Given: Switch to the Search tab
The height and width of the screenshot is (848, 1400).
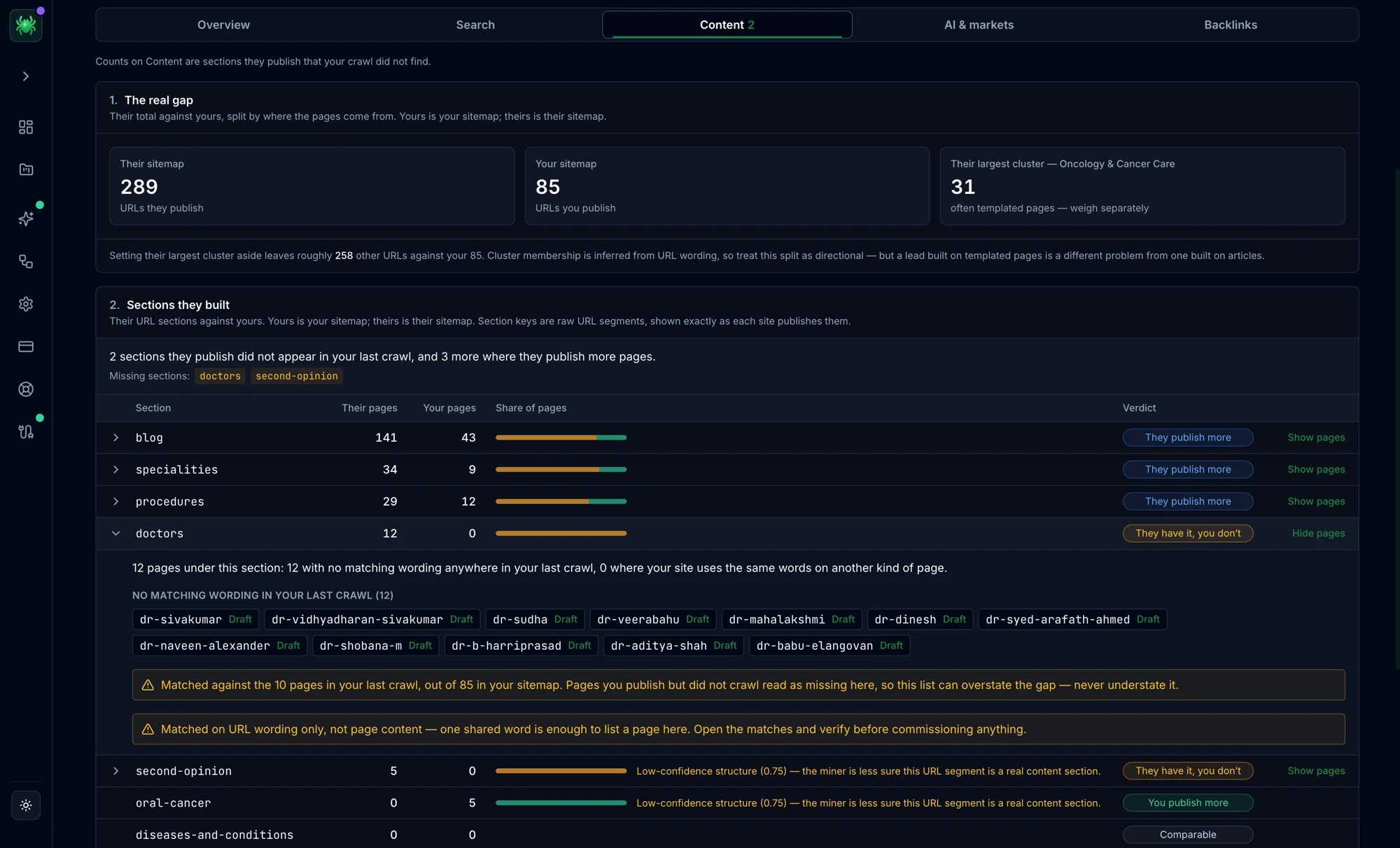Looking at the screenshot, I should click(475, 25).
